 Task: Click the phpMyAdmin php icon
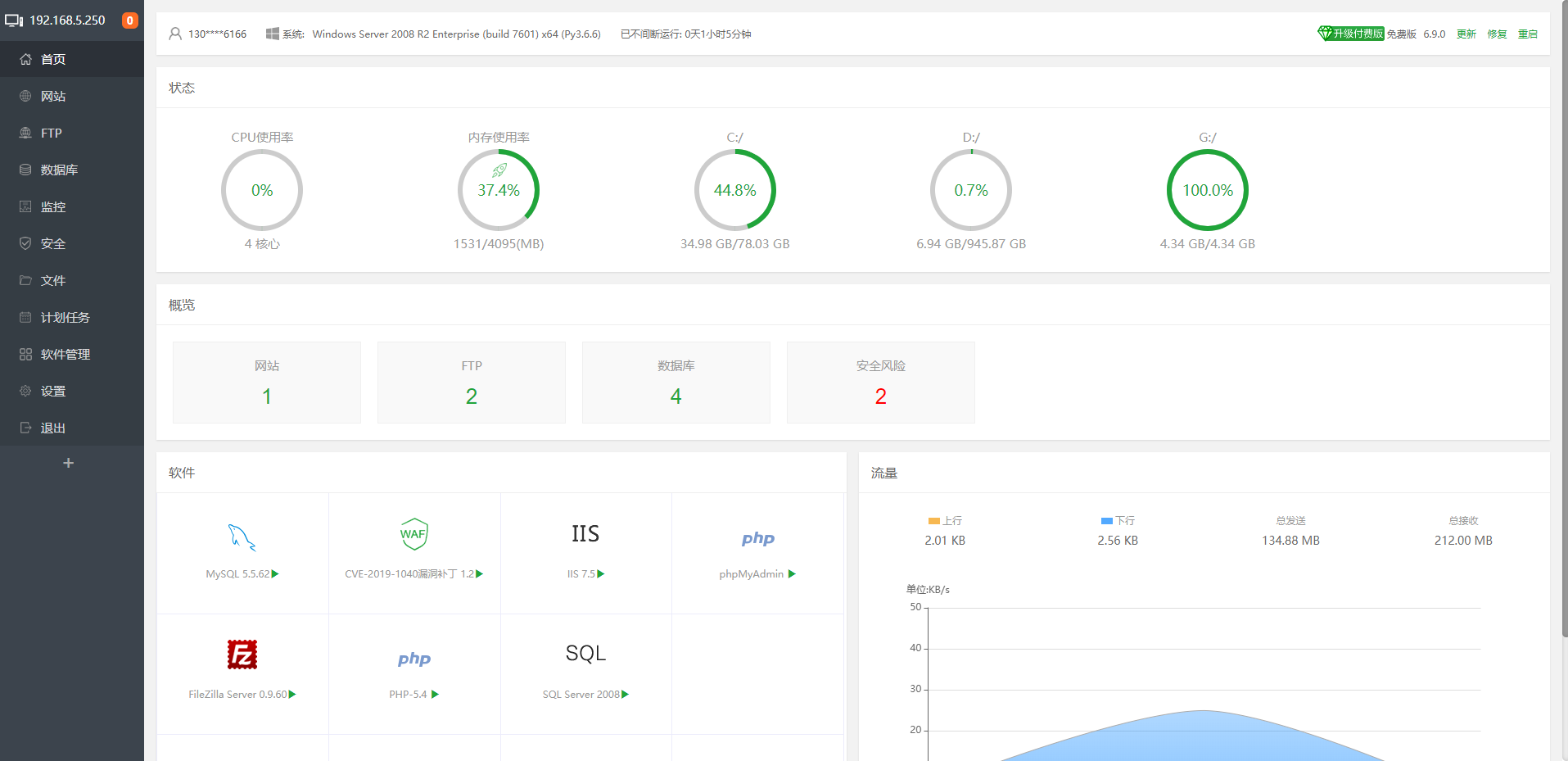(x=758, y=538)
